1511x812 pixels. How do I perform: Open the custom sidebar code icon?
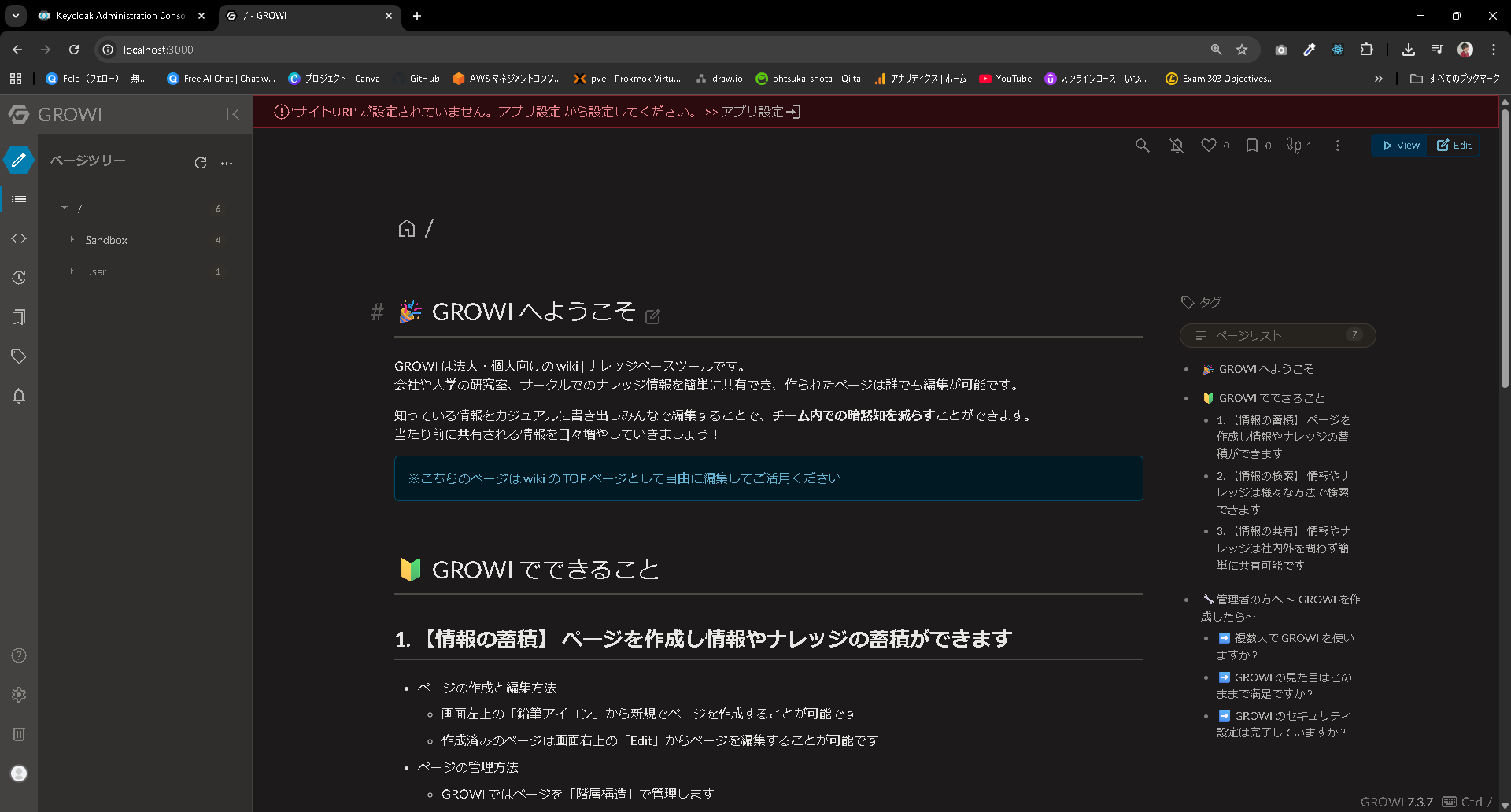coord(19,238)
